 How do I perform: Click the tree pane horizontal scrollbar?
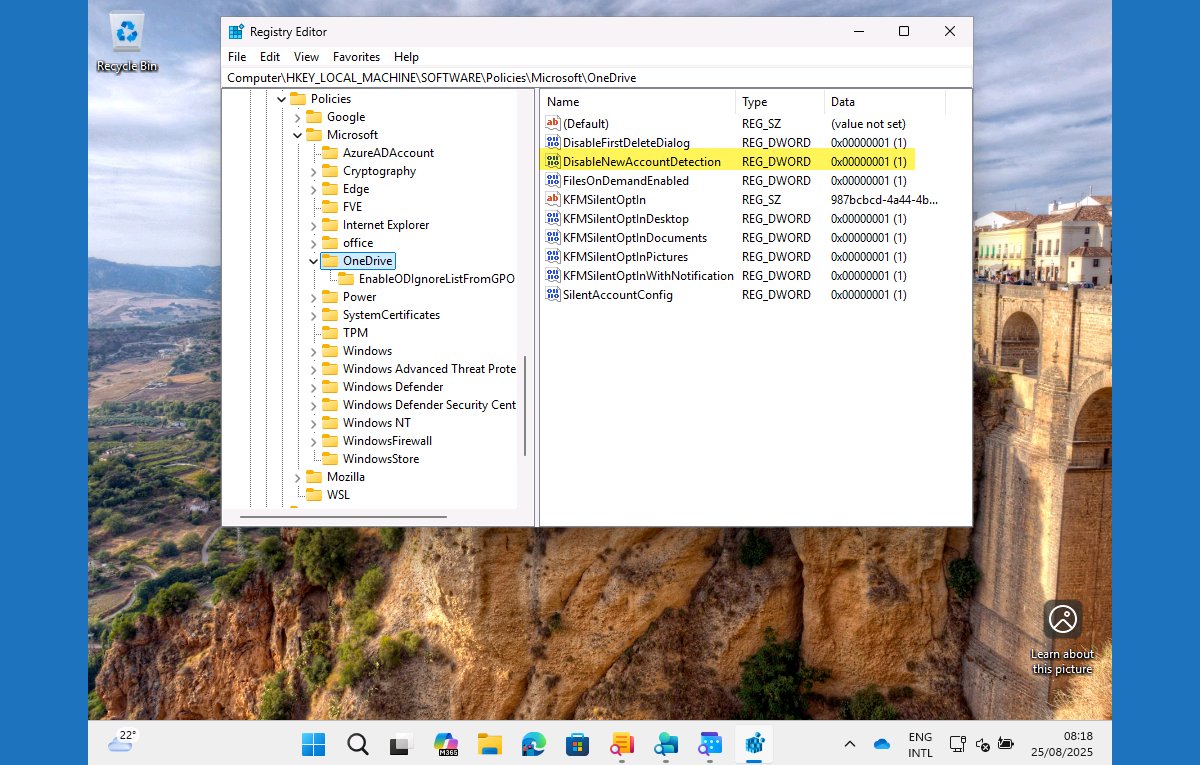click(x=344, y=517)
